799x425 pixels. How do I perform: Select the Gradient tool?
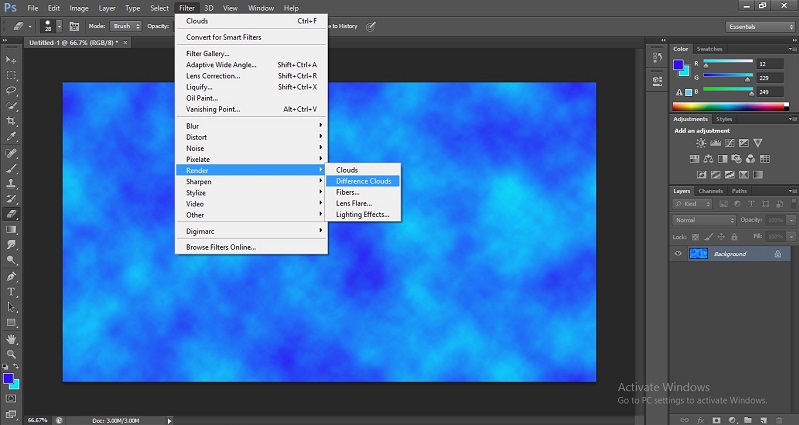pyautogui.click(x=11, y=230)
